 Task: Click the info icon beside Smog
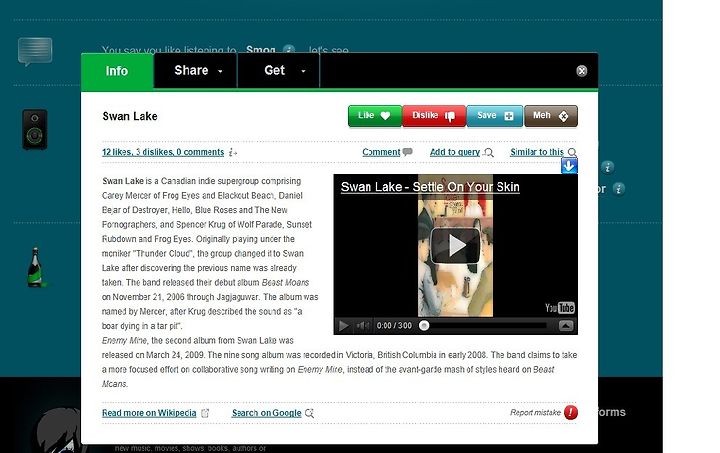288,50
